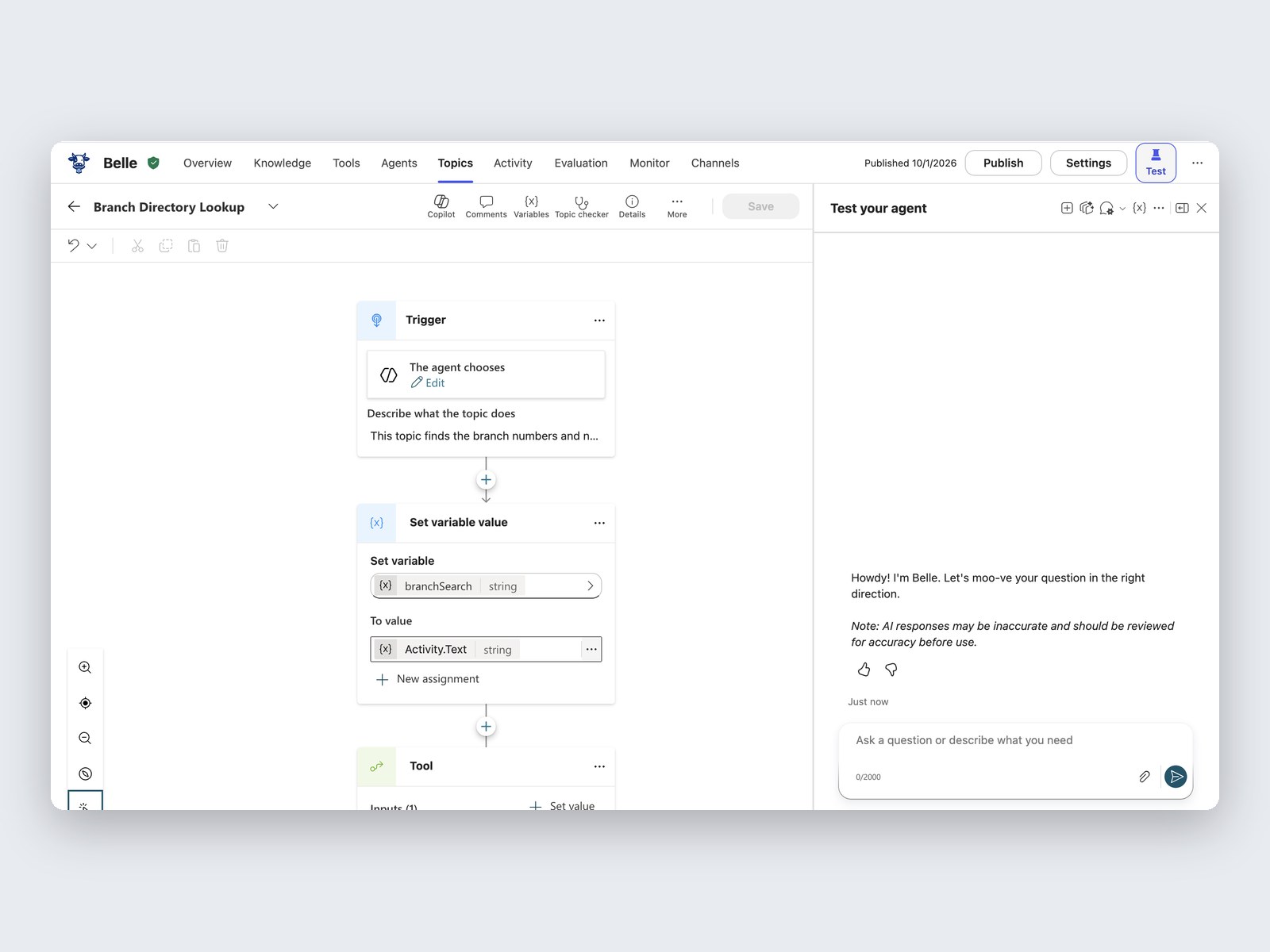
Task: Add a node below the Trigger
Action: click(486, 480)
